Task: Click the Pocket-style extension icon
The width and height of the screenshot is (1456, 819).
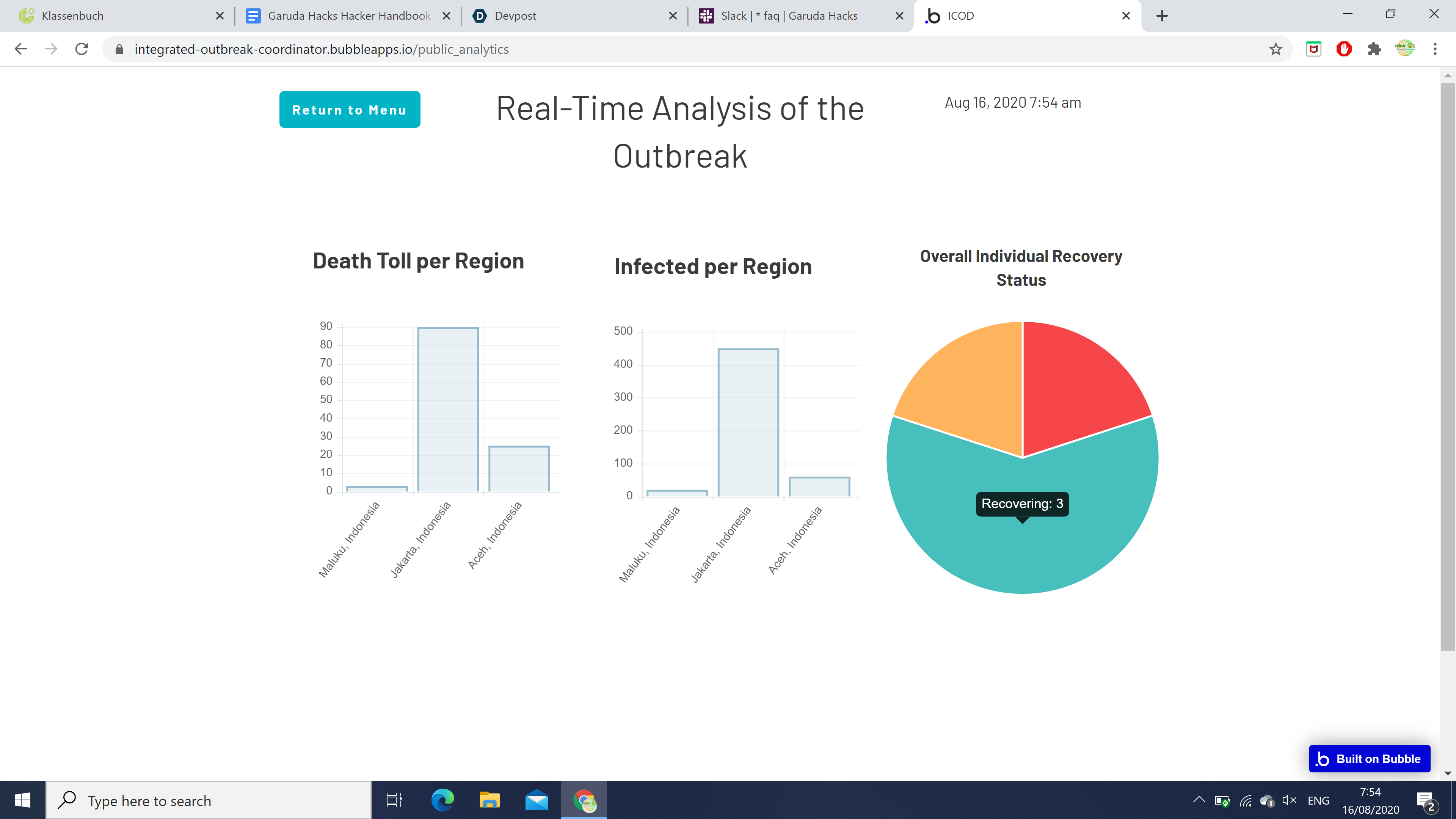Action: point(1313,49)
